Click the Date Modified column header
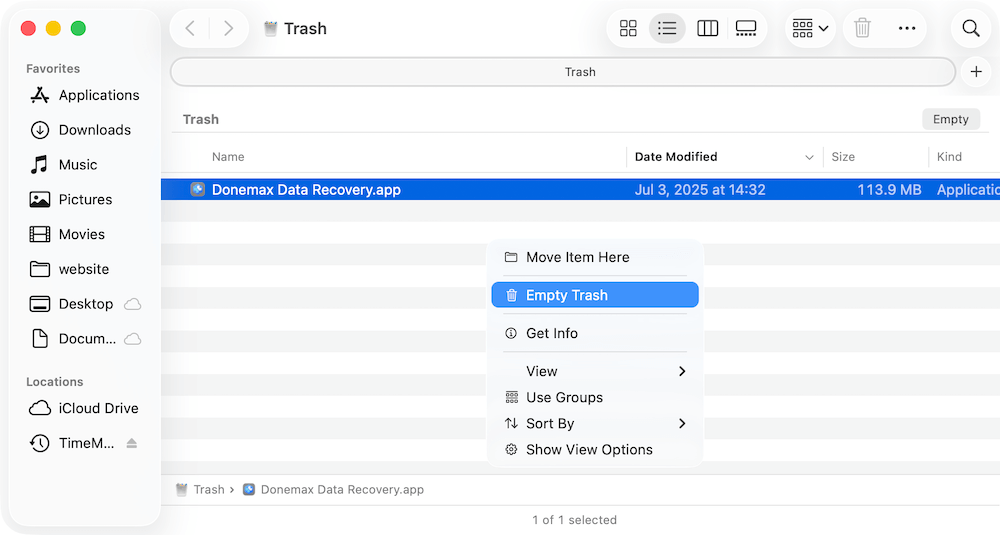1000x535 pixels. (676, 157)
